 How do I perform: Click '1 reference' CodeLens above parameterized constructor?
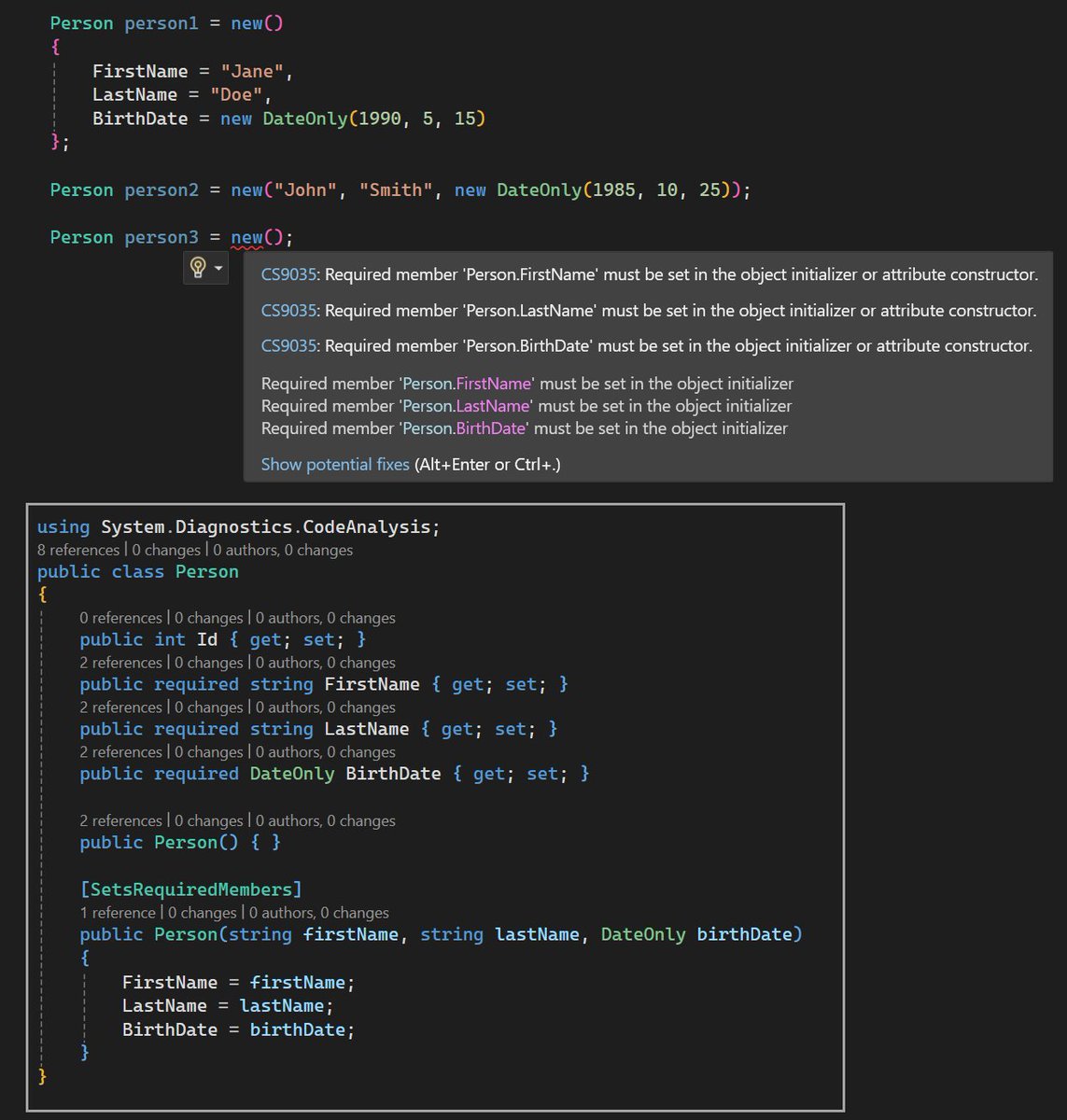tap(118, 913)
